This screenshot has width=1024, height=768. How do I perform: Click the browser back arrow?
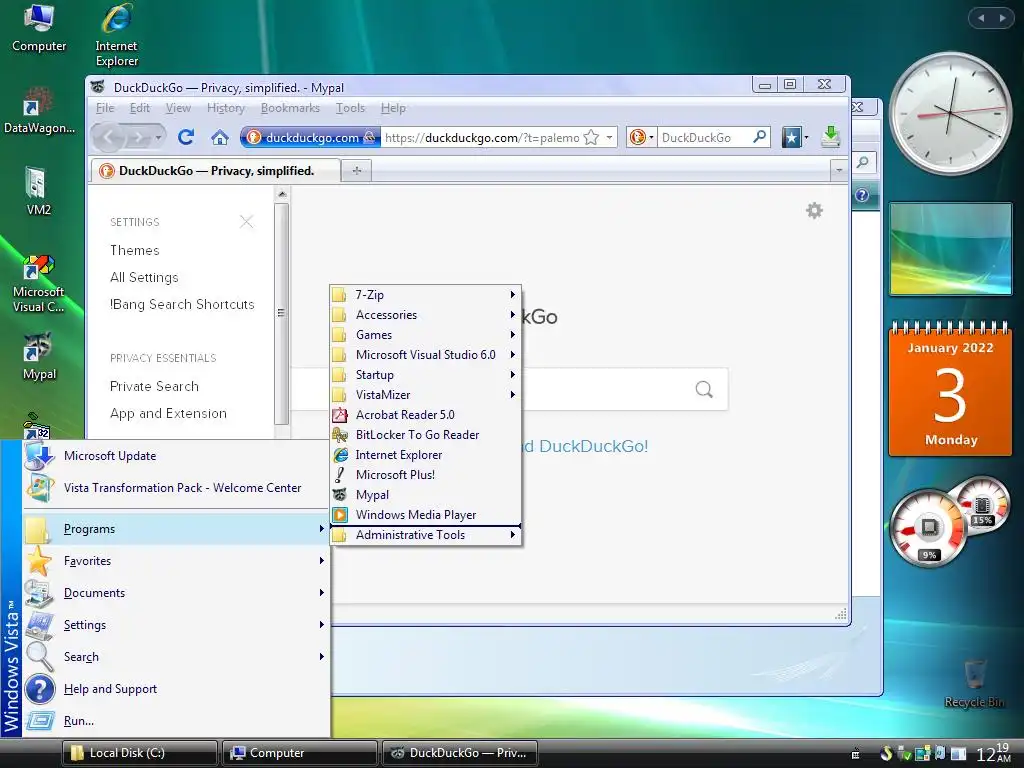pos(109,137)
